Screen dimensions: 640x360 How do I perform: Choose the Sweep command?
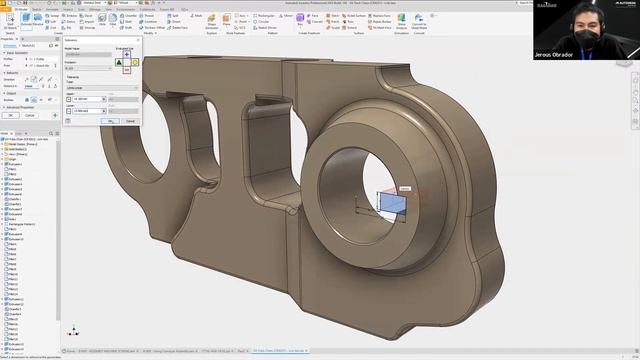[52, 16]
